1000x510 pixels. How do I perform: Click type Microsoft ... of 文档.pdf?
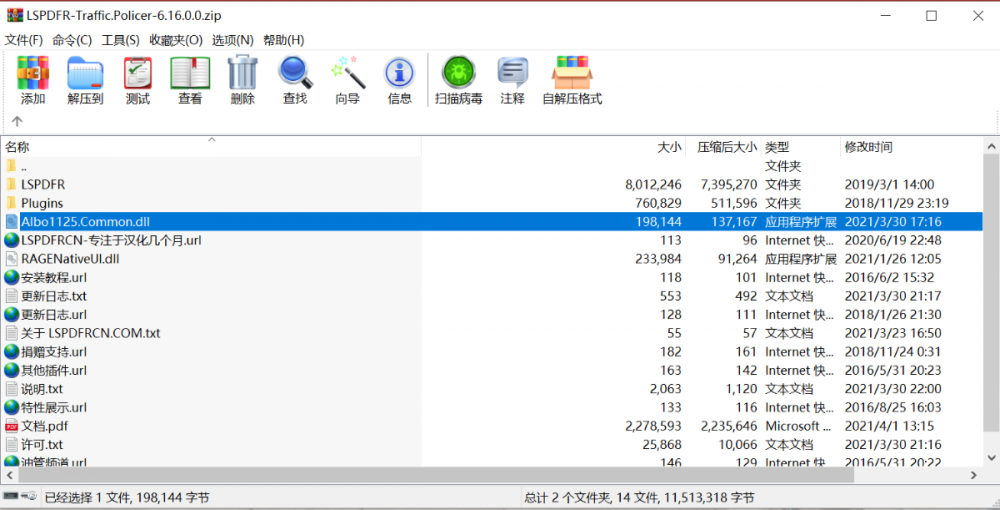[x=798, y=426]
